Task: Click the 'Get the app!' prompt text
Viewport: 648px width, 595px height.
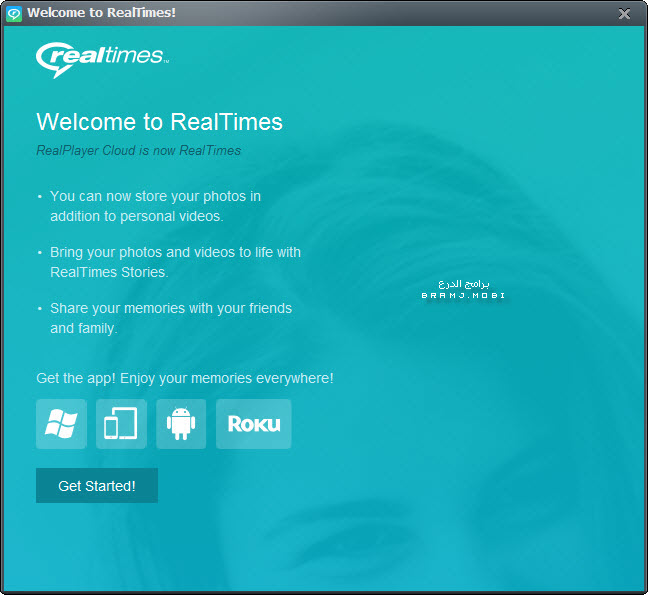Action: tap(184, 378)
